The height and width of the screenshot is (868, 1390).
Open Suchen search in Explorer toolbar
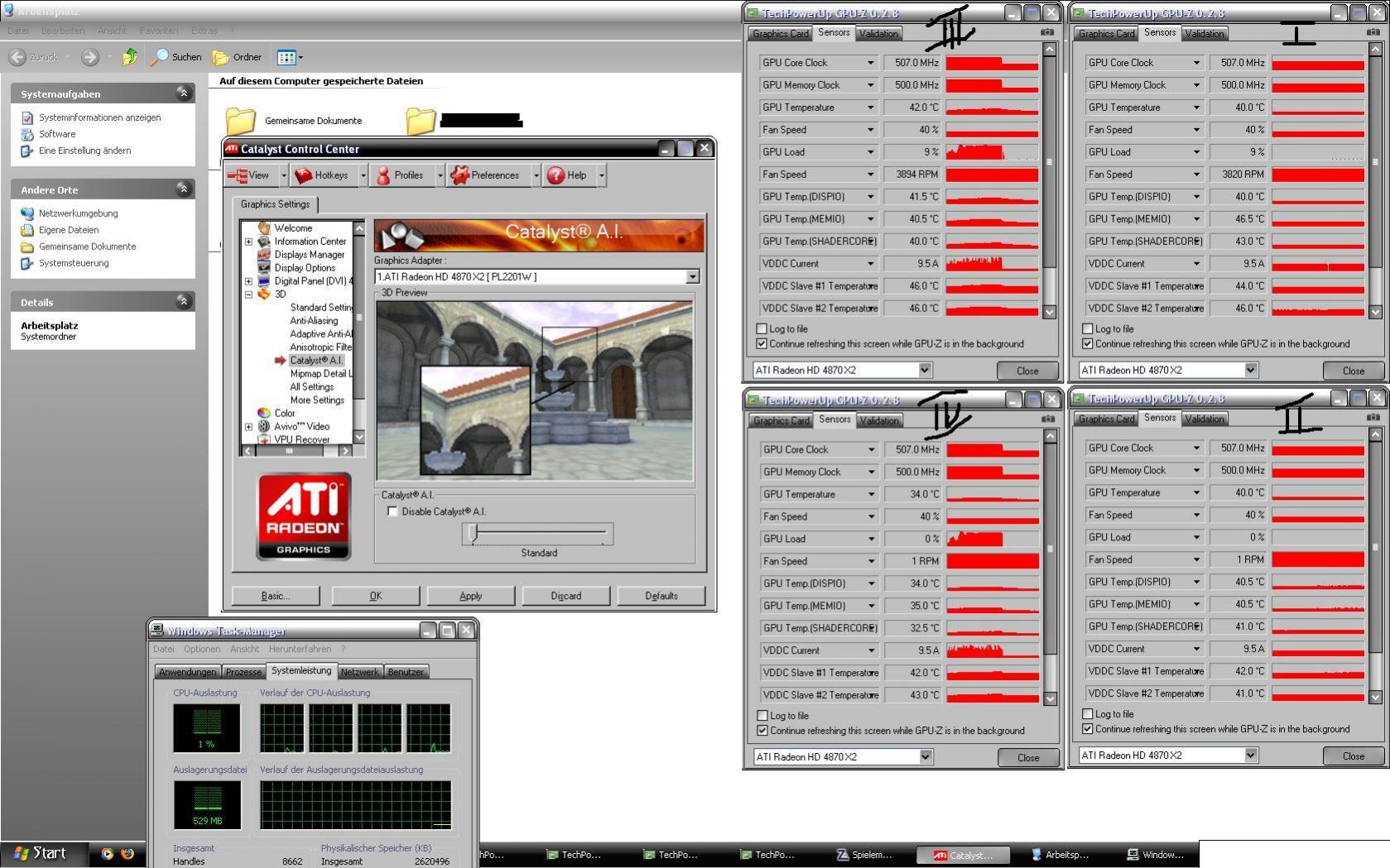[x=176, y=57]
